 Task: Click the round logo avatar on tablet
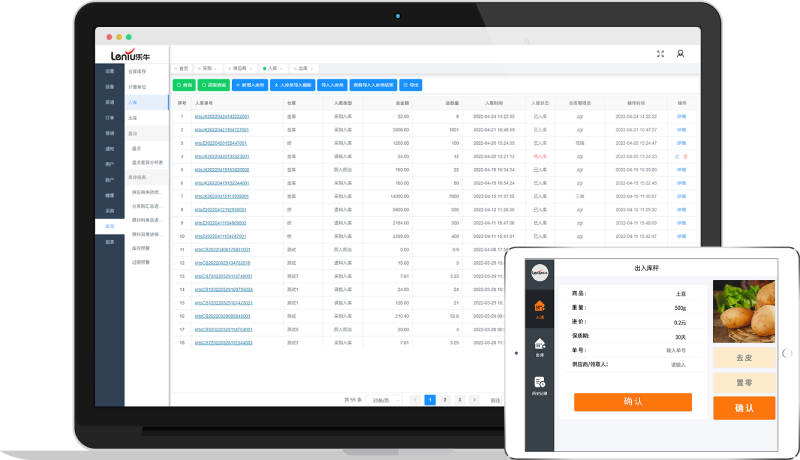539,270
